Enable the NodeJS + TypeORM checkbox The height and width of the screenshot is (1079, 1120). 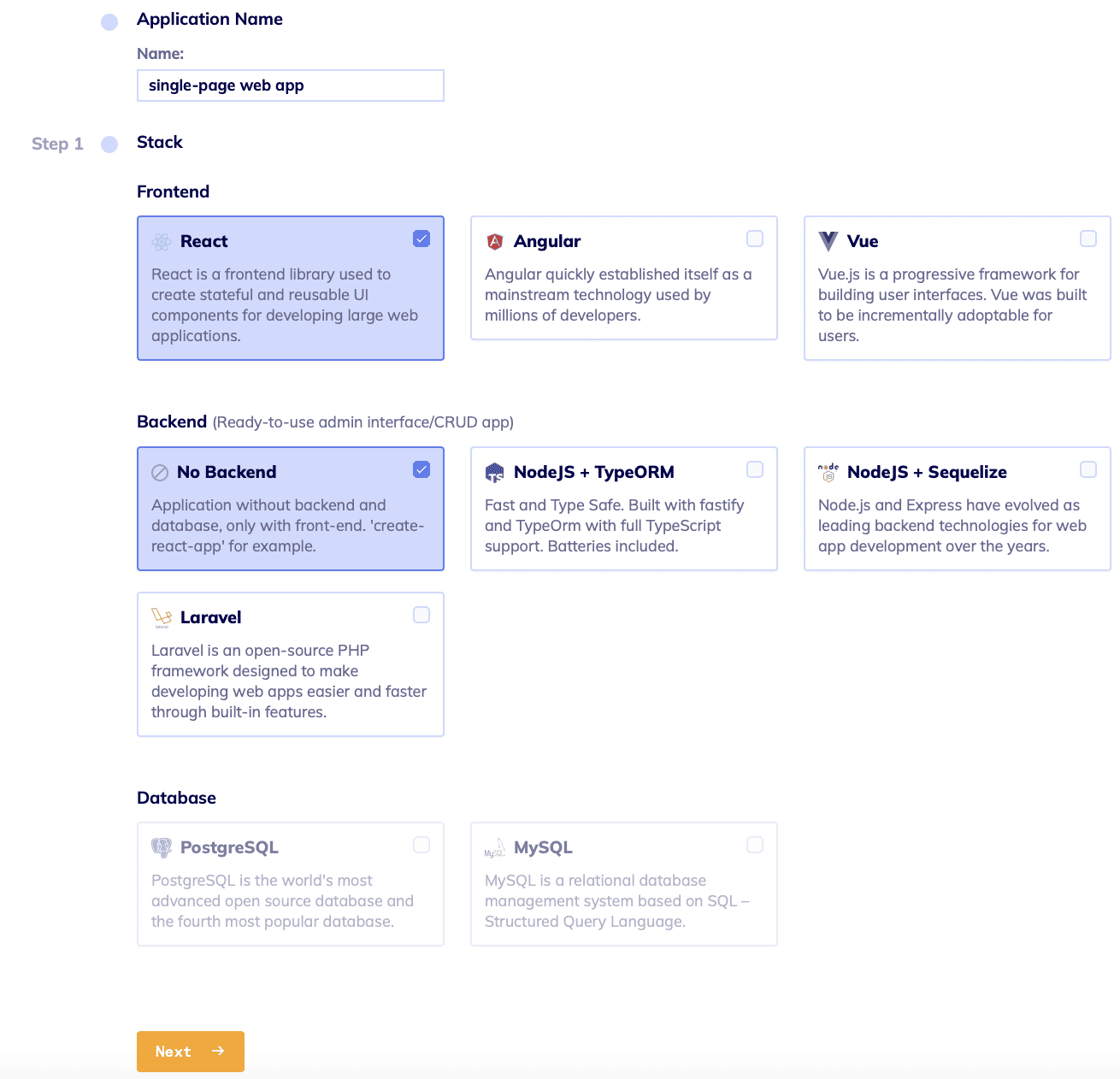(x=754, y=469)
